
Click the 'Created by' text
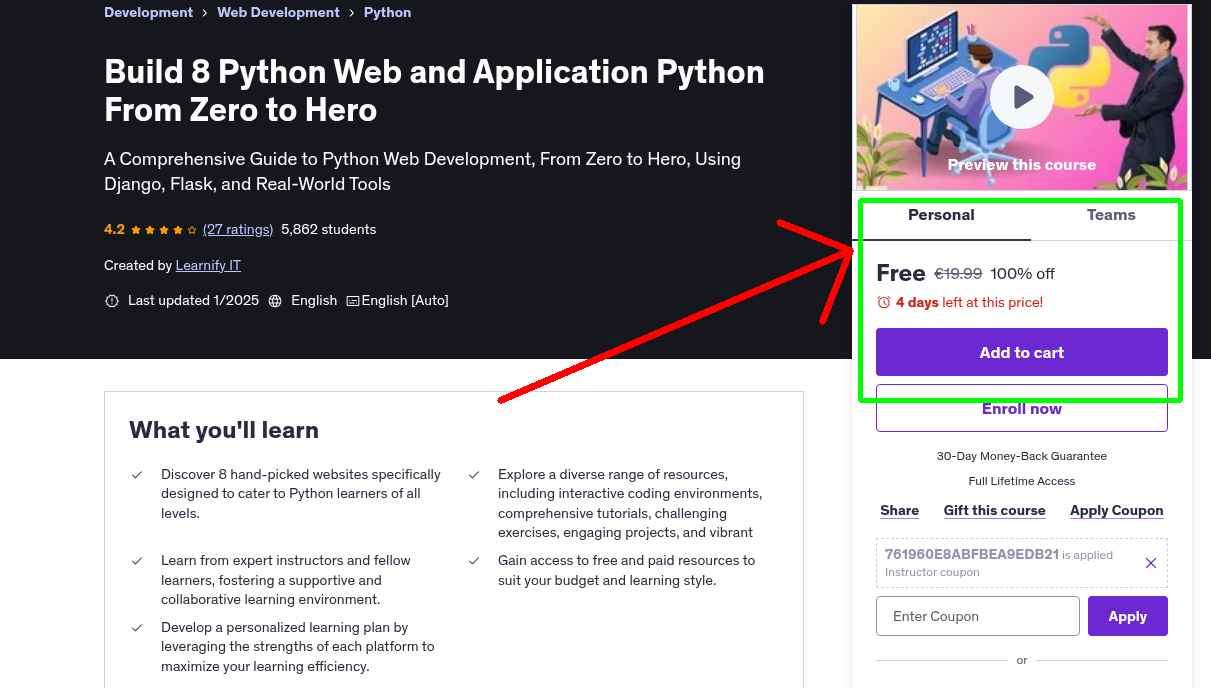[138, 266]
